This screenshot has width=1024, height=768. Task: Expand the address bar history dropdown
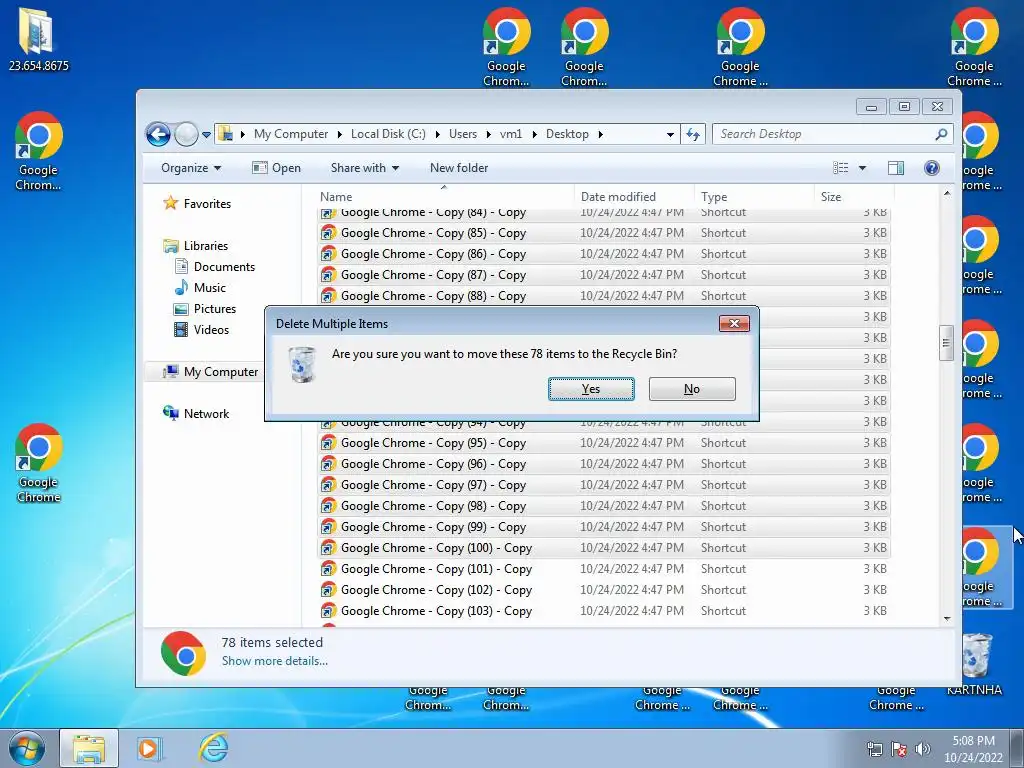(670, 135)
